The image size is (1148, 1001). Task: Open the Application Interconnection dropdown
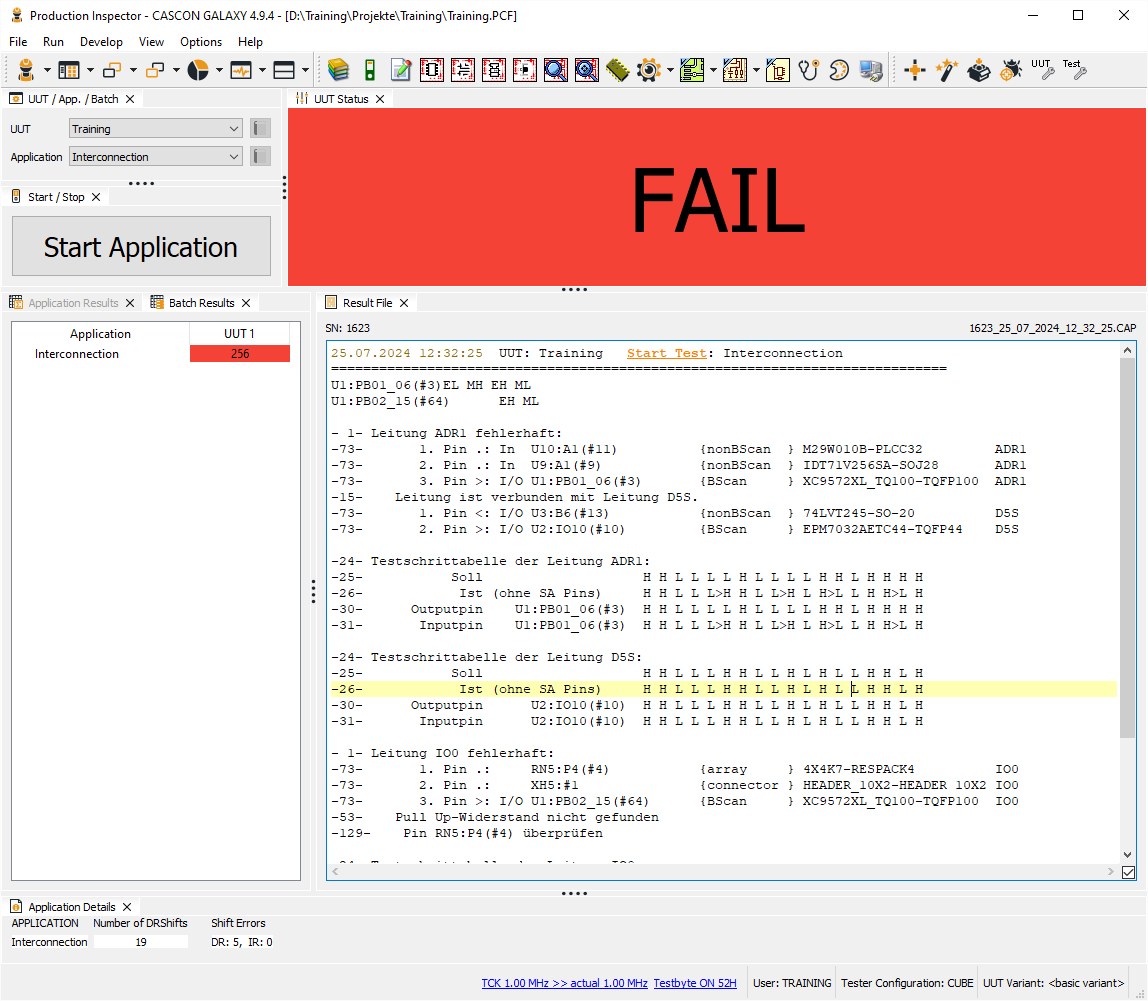coord(156,157)
